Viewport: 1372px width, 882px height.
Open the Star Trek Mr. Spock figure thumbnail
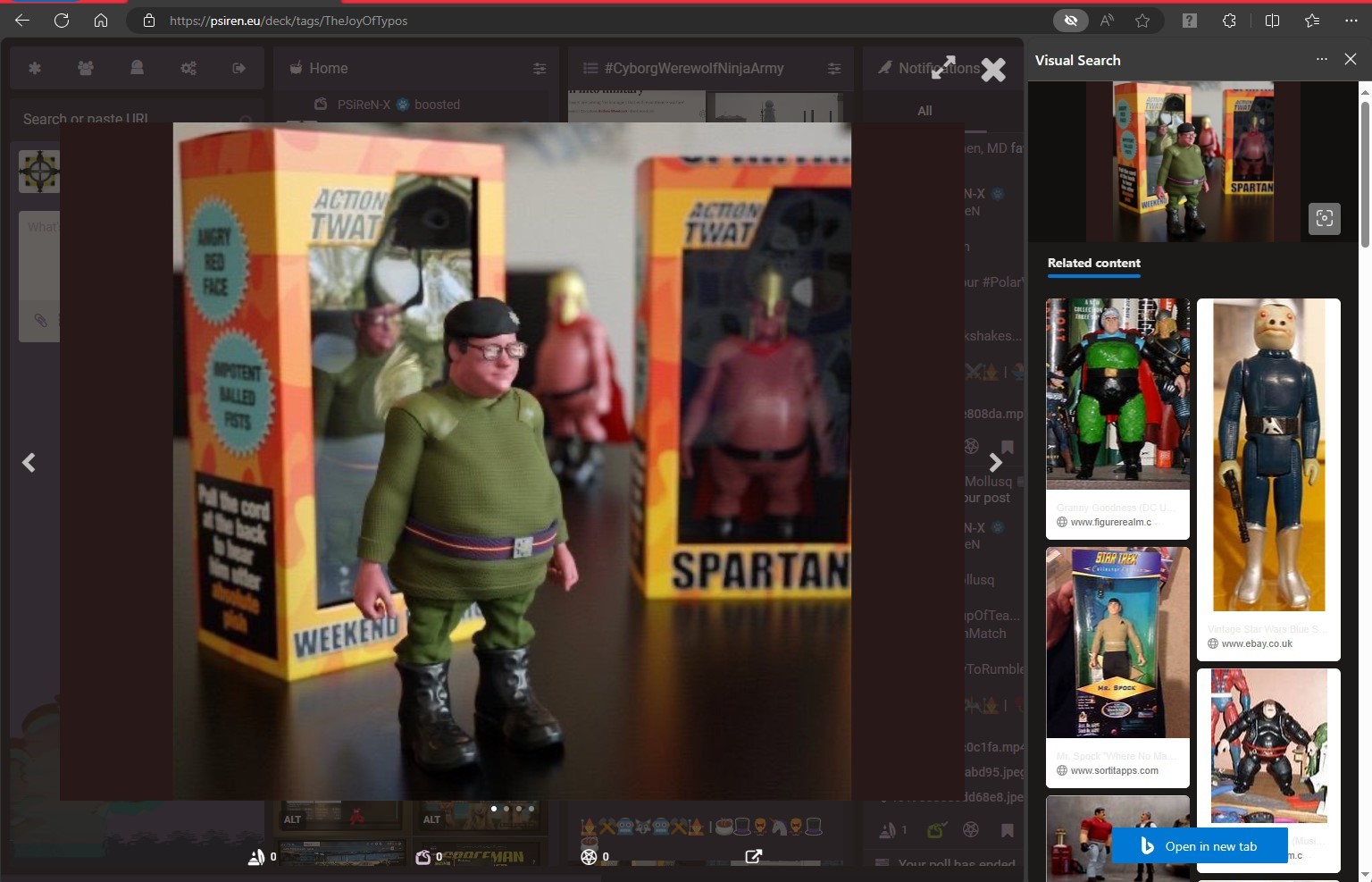tap(1117, 643)
